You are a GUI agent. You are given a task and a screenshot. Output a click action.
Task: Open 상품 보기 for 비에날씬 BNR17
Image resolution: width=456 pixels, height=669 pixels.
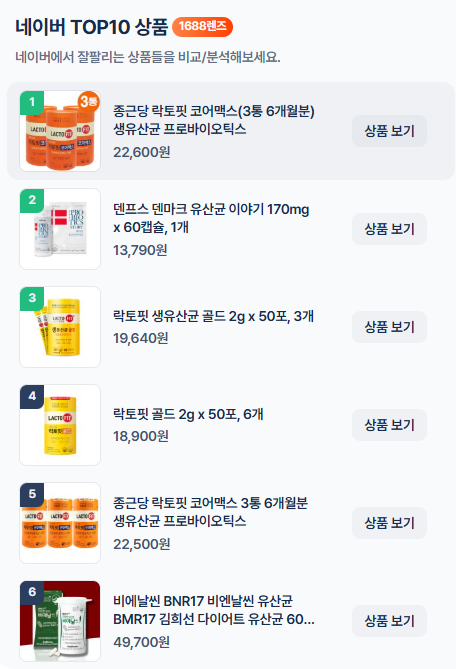coord(389,621)
